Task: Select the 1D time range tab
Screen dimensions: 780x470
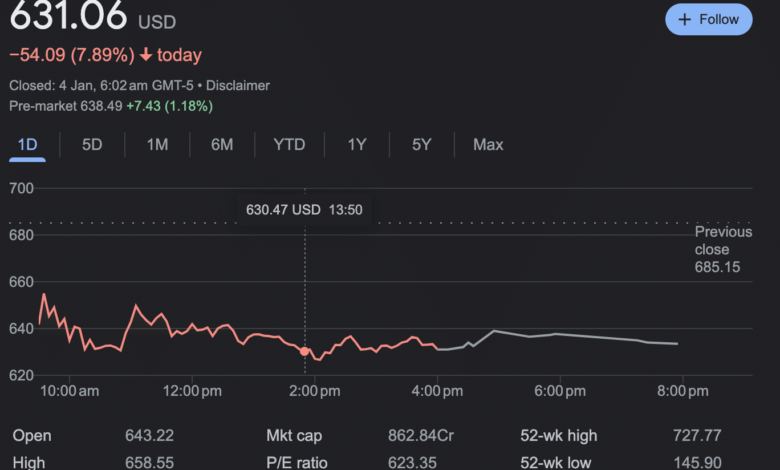Action: [27, 144]
